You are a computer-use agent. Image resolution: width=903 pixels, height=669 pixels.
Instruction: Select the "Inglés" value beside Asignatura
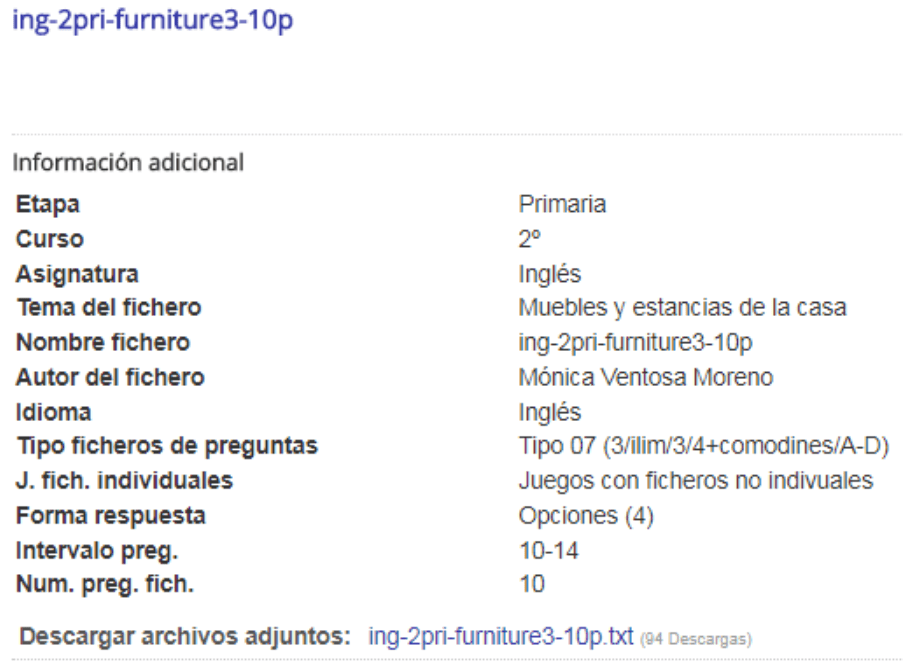549,274
